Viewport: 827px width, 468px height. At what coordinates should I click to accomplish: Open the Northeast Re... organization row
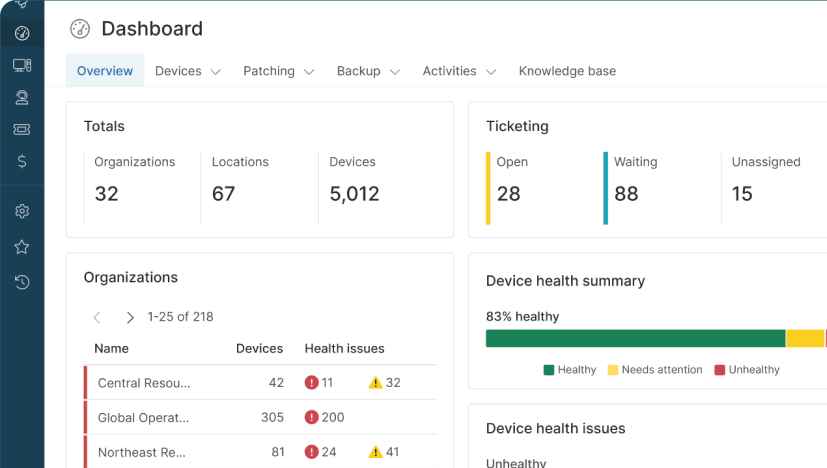pos(260,452)
